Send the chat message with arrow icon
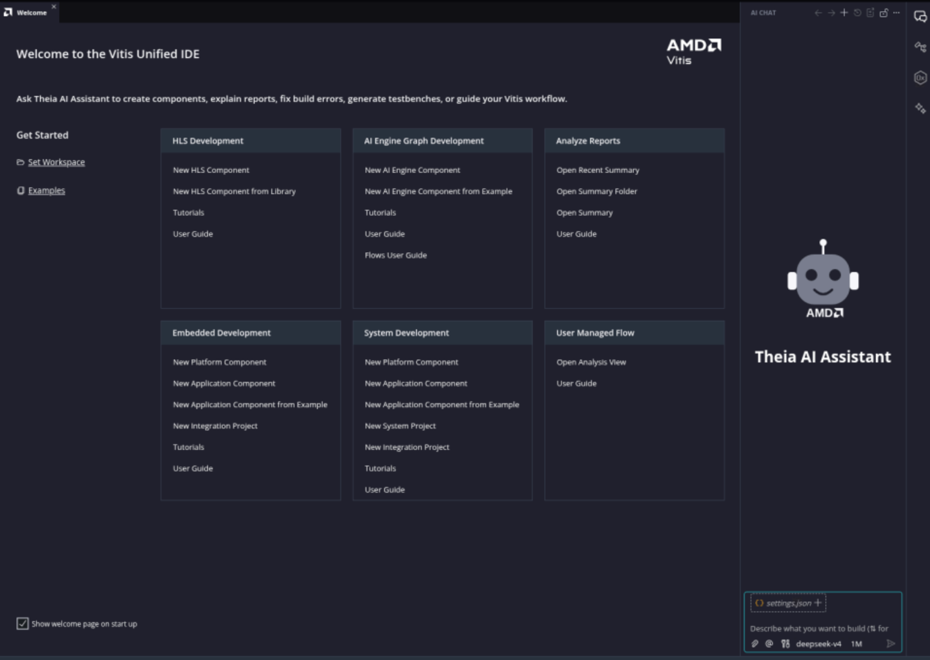 (890, 643)
